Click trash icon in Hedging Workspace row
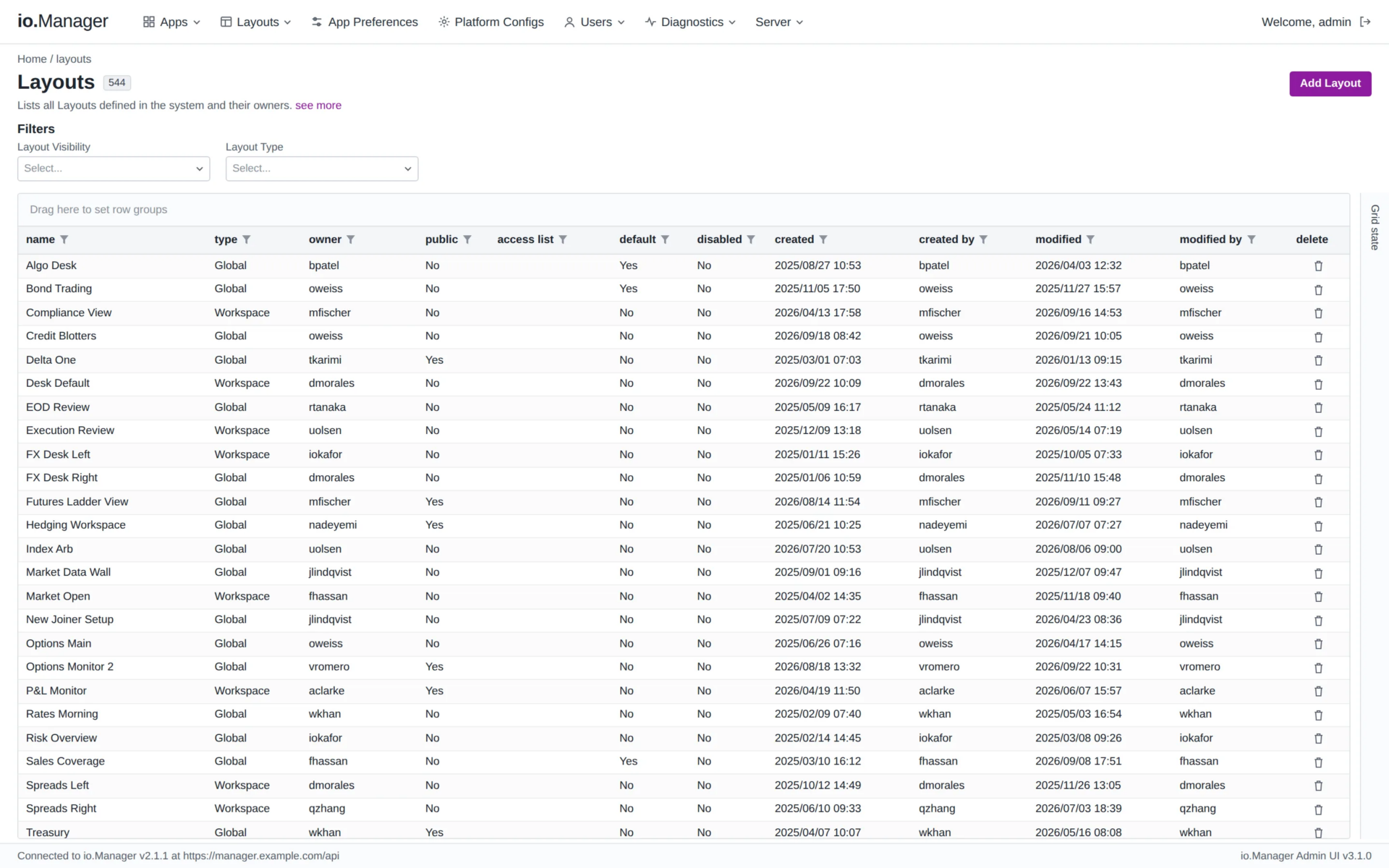This screenshot has width=1389, height=868. point(1318,526)
